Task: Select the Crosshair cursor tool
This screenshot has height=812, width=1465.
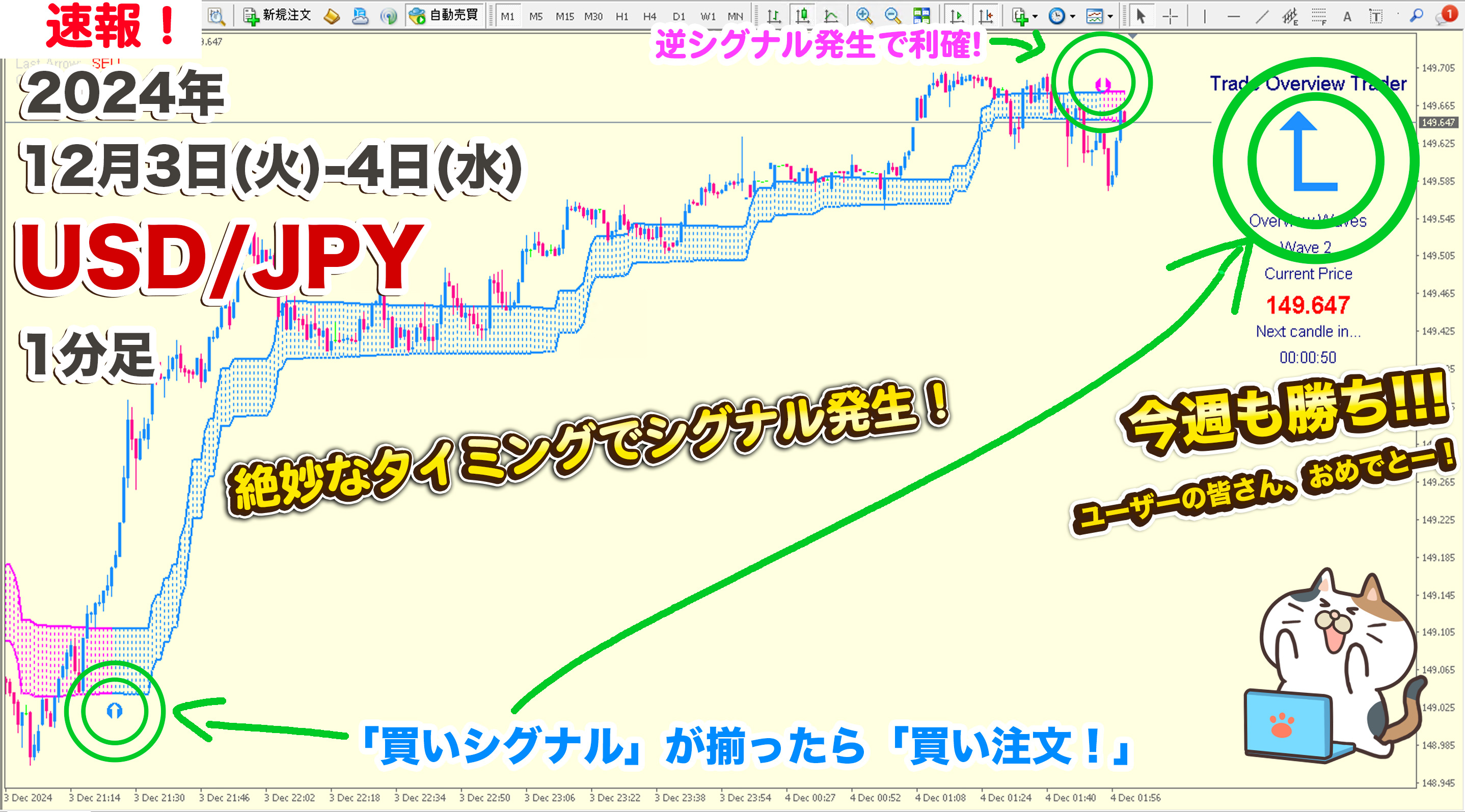Action: (x=1170, y=16)
